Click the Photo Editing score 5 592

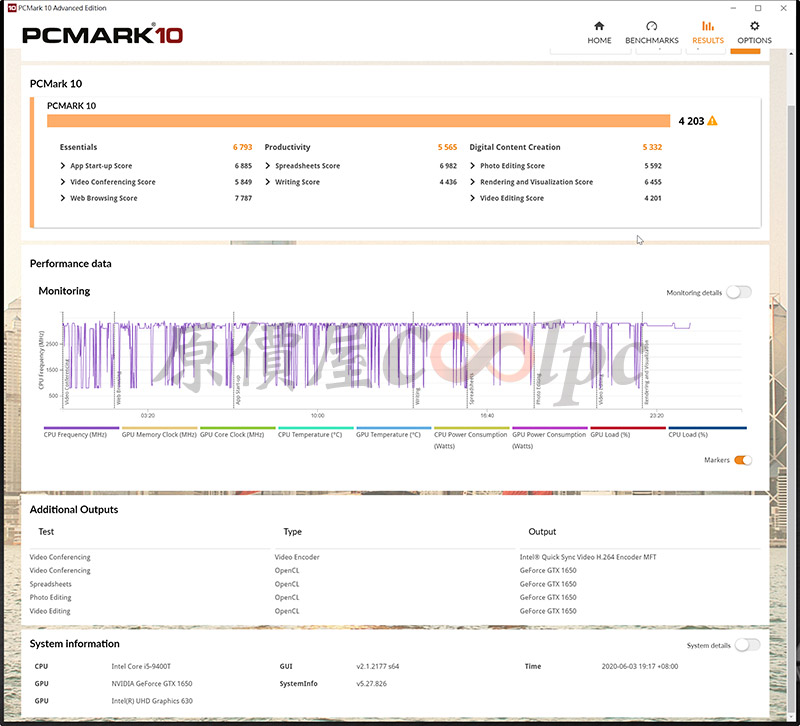[x=653, y=166]
